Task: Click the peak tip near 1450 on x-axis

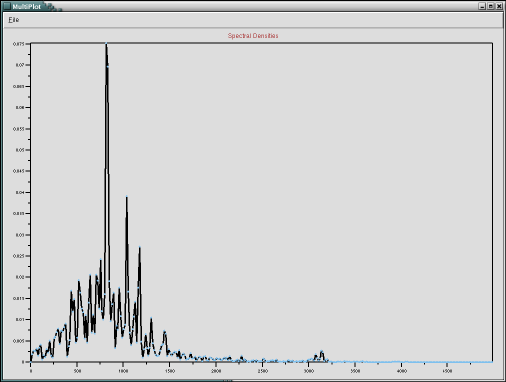Action: (164, 331)
